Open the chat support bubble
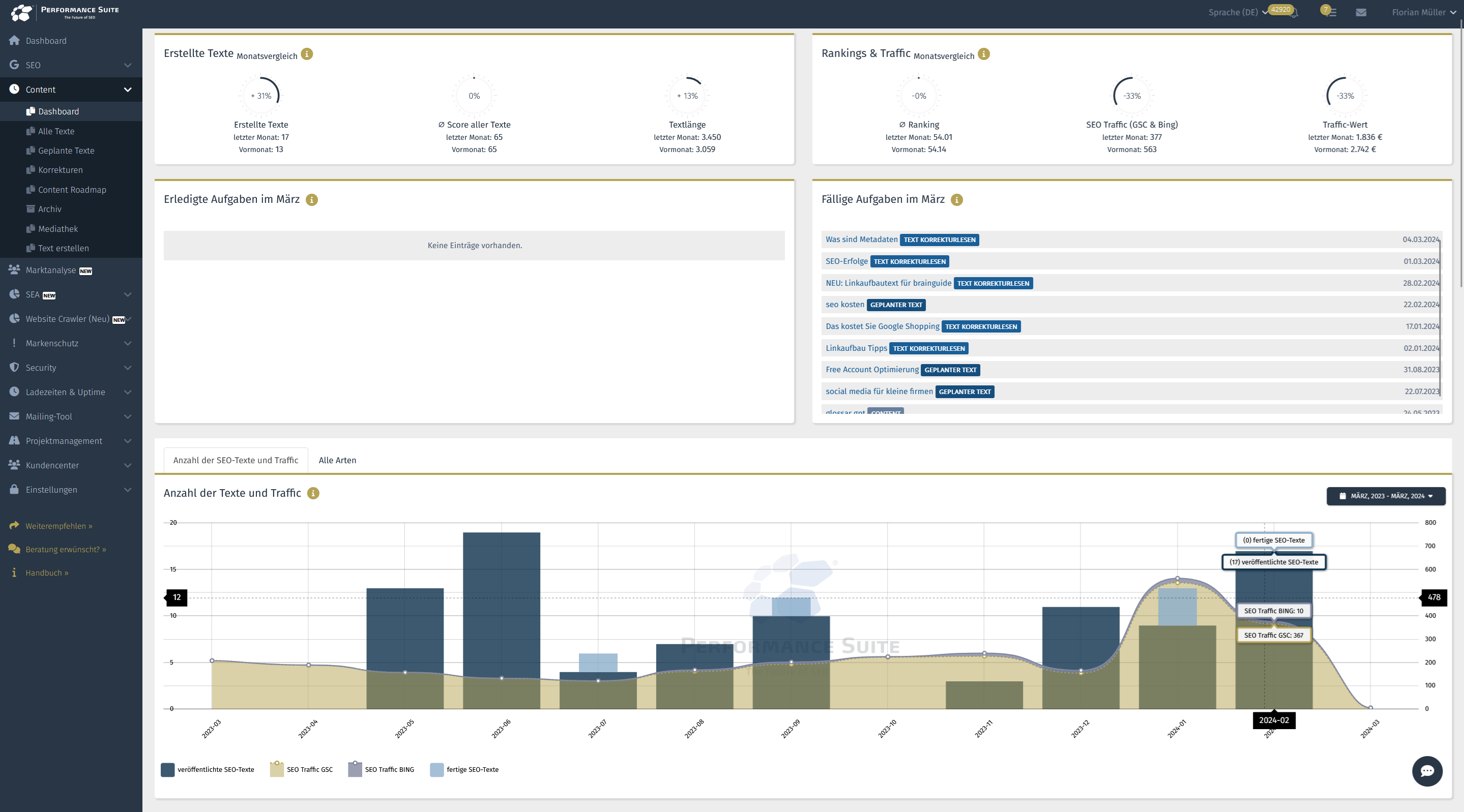 click(1426, 771)
